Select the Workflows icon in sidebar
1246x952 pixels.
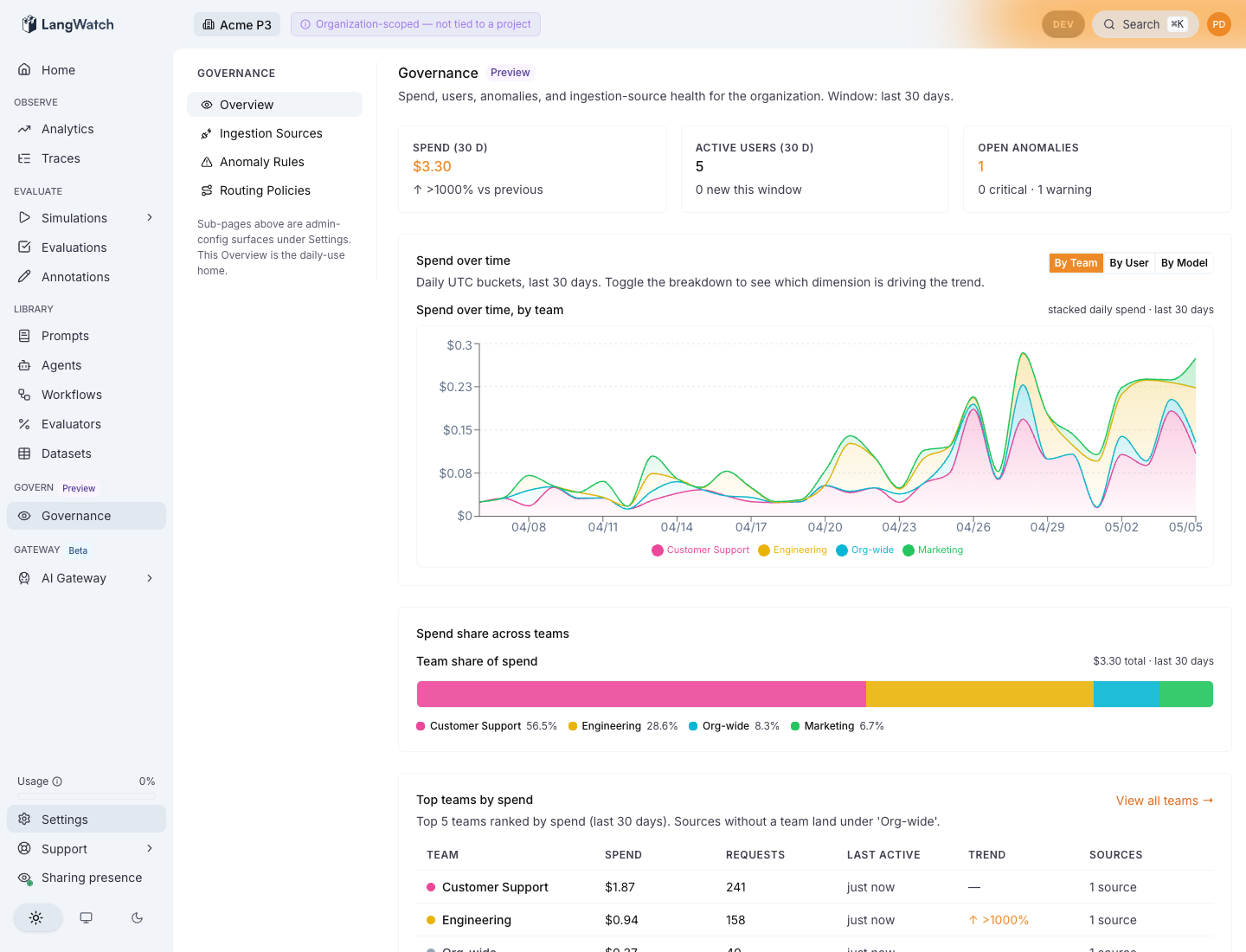pos(24,395)
